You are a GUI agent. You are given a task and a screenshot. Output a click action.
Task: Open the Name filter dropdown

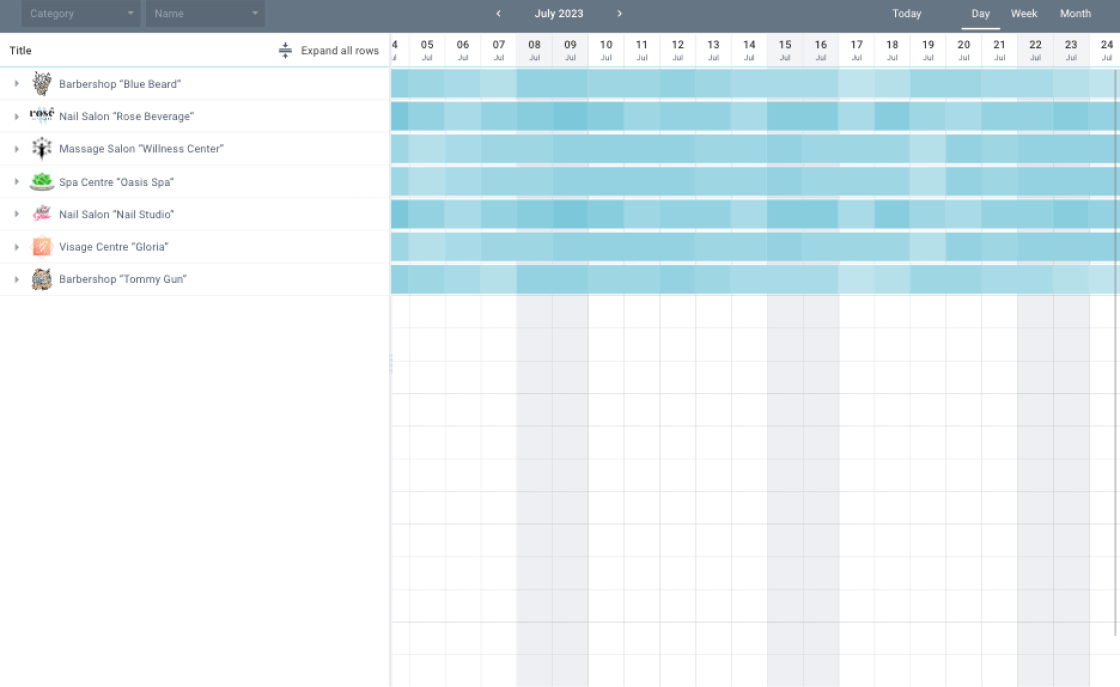pos(204,13)
